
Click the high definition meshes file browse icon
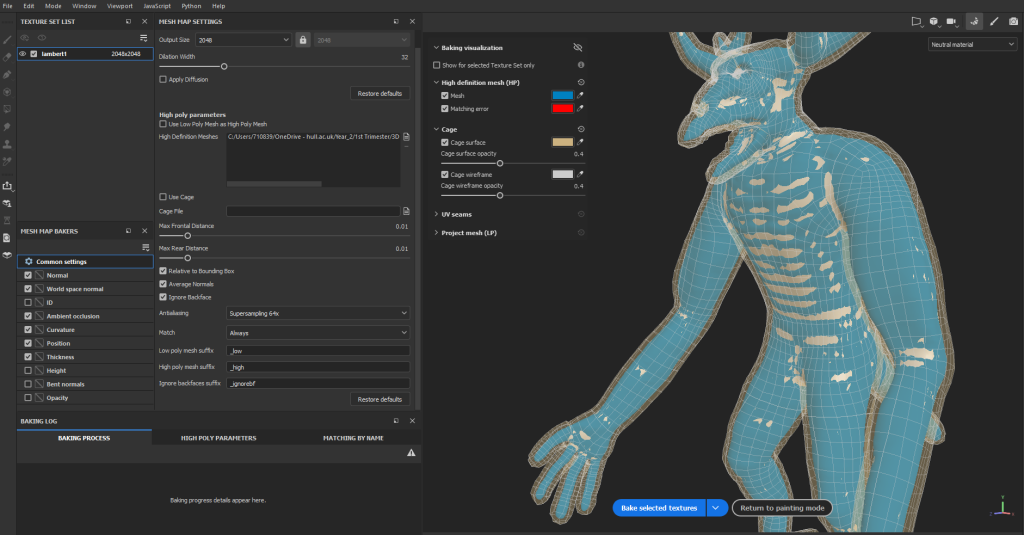point(406,136)
